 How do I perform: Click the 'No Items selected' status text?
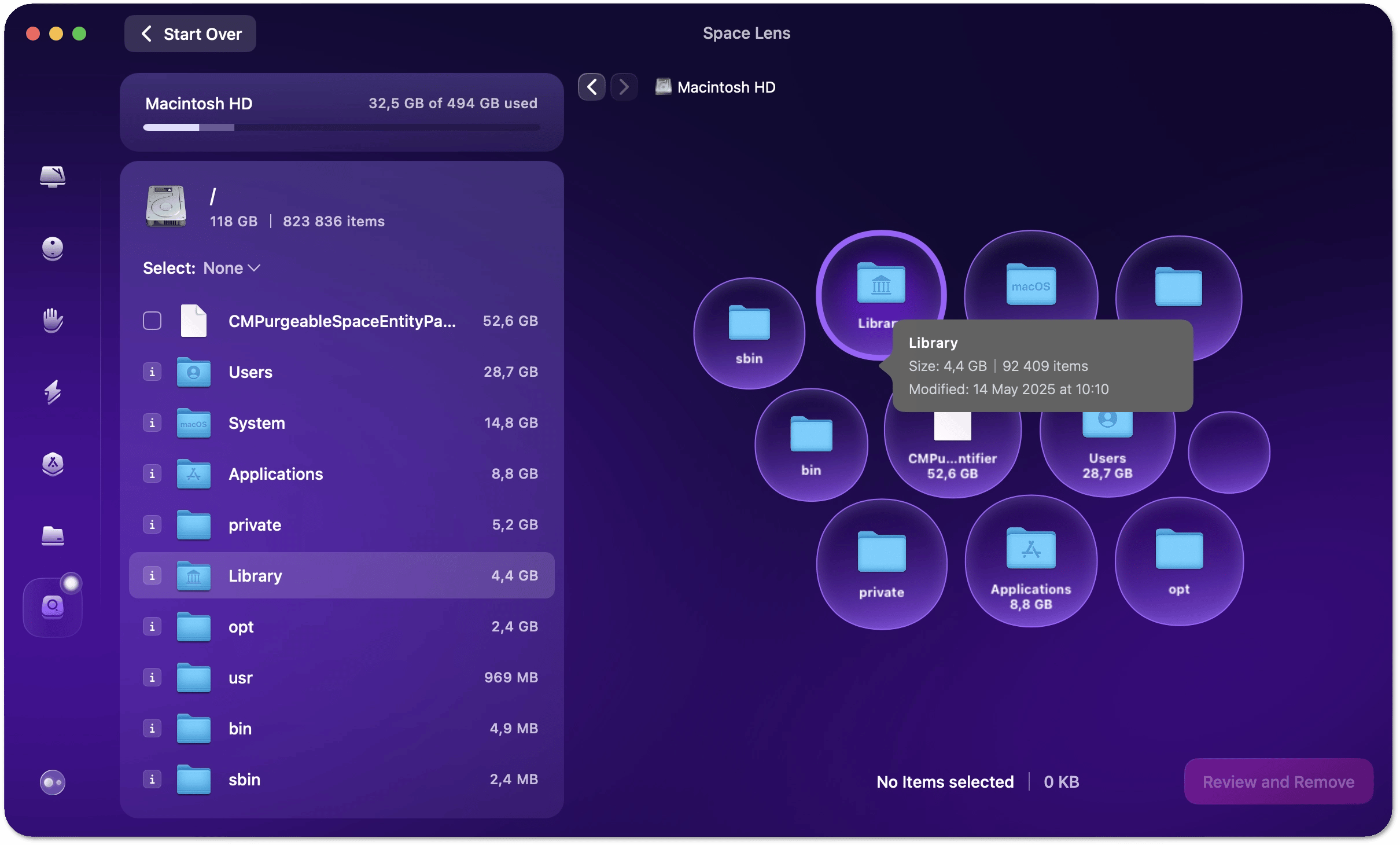pos(945,782)
